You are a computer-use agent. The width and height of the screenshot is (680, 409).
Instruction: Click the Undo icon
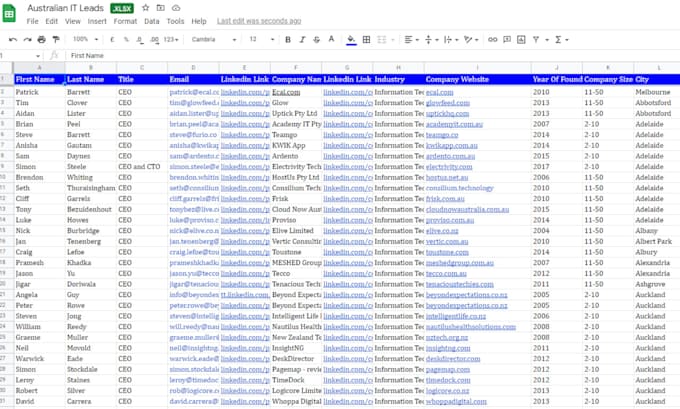tap(13, 39)
